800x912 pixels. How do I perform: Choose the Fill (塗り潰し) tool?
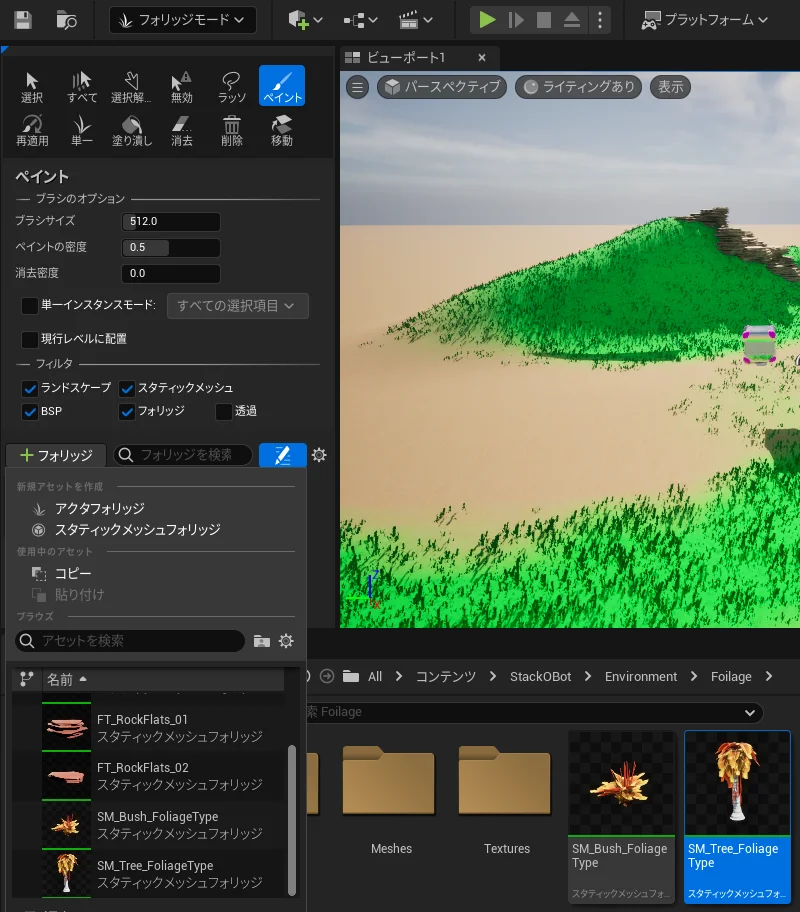coord(132,129)
